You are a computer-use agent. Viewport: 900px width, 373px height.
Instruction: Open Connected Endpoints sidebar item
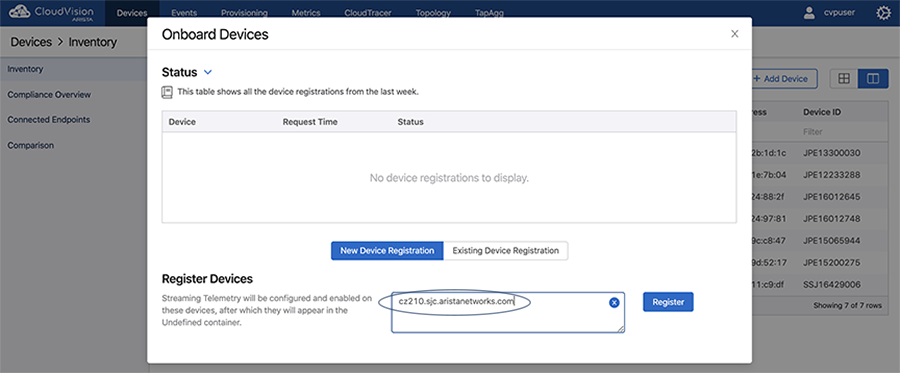click(x=49, y=120)
